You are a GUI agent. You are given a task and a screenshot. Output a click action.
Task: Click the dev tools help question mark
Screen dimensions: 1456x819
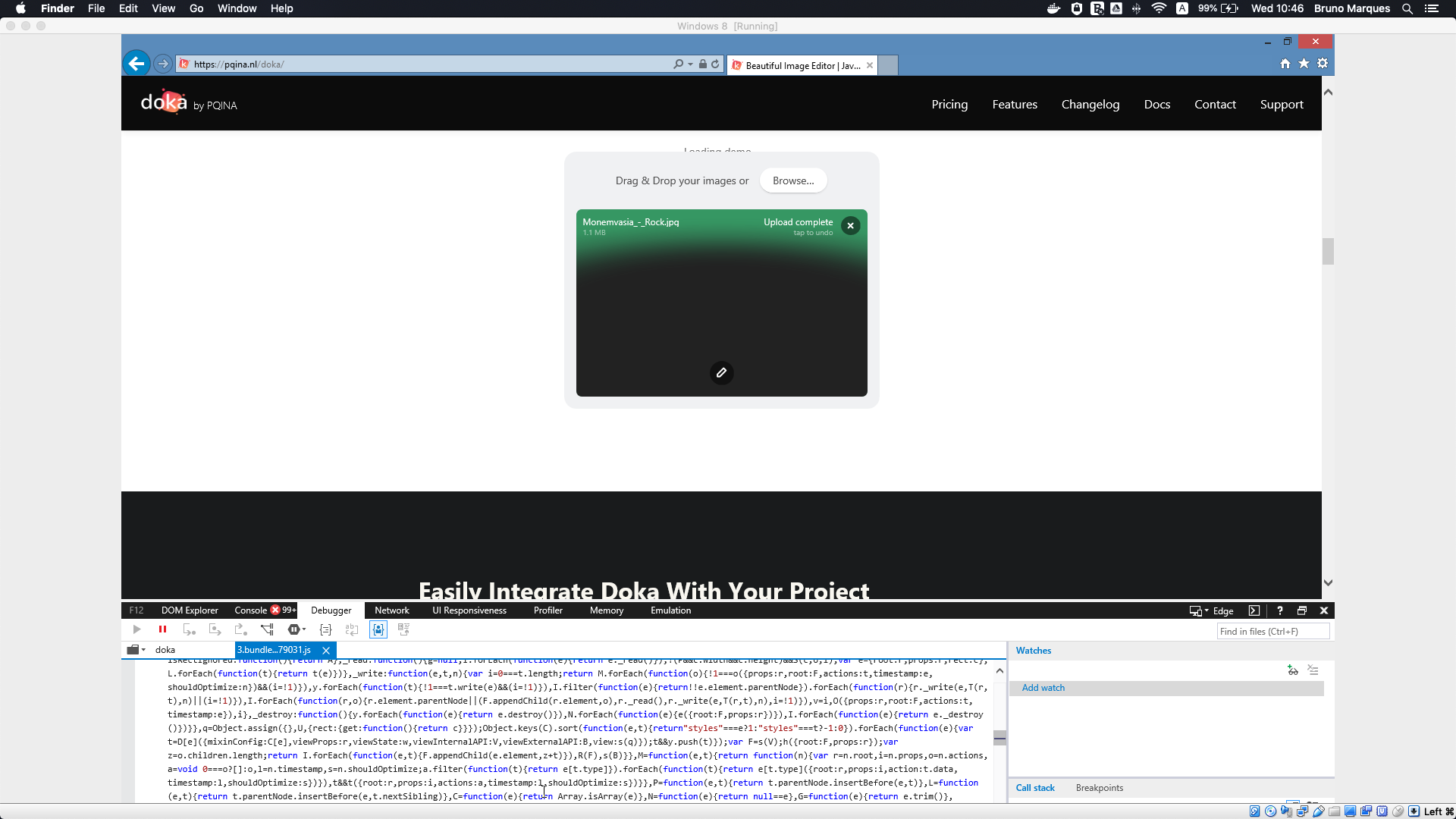1280,610
